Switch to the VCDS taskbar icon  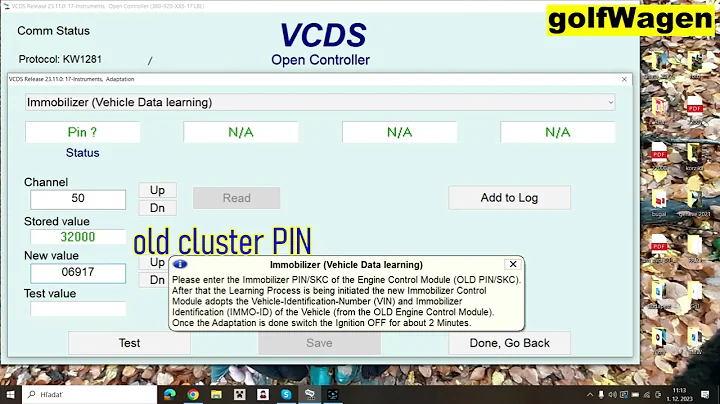coord(310,394)
